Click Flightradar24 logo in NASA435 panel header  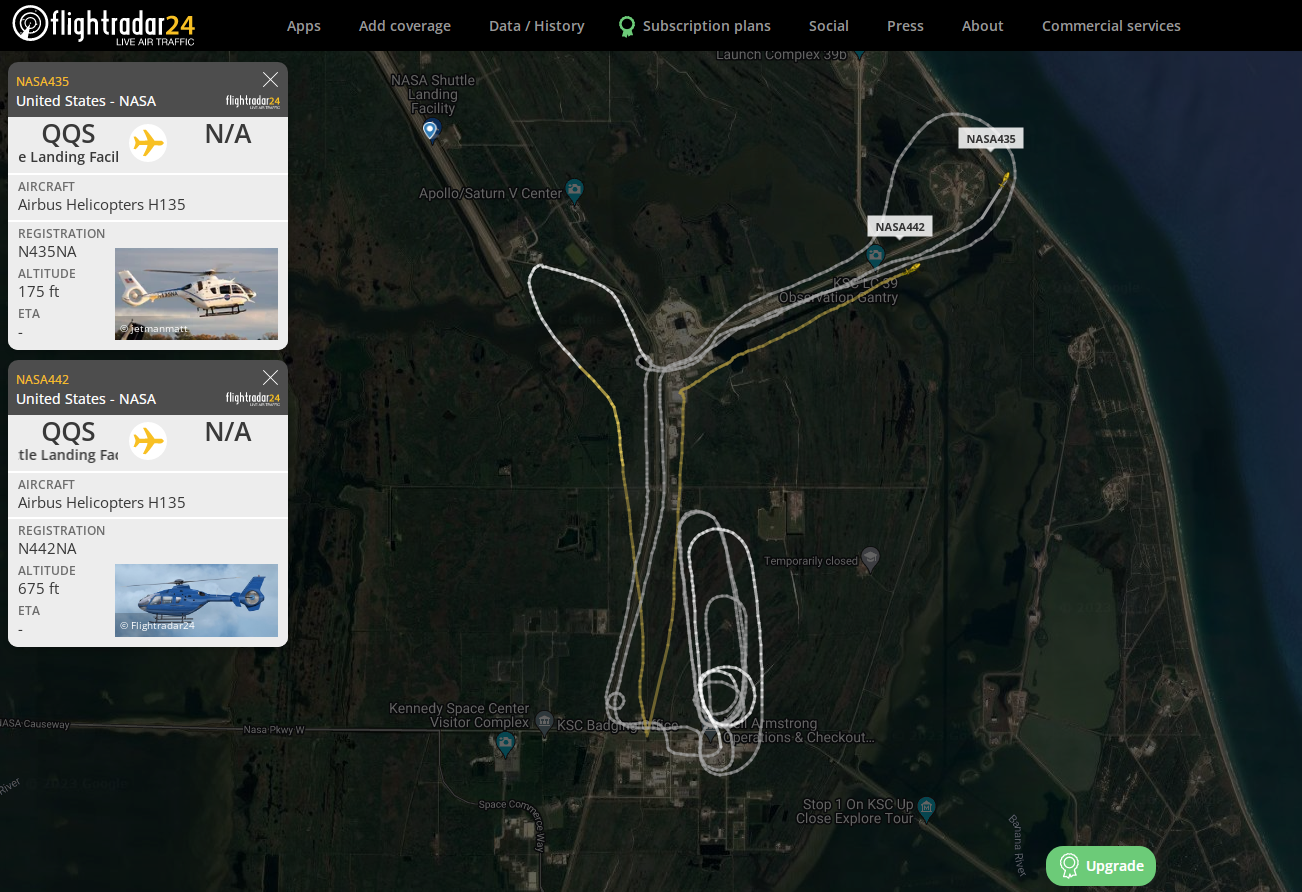point(253,101)
